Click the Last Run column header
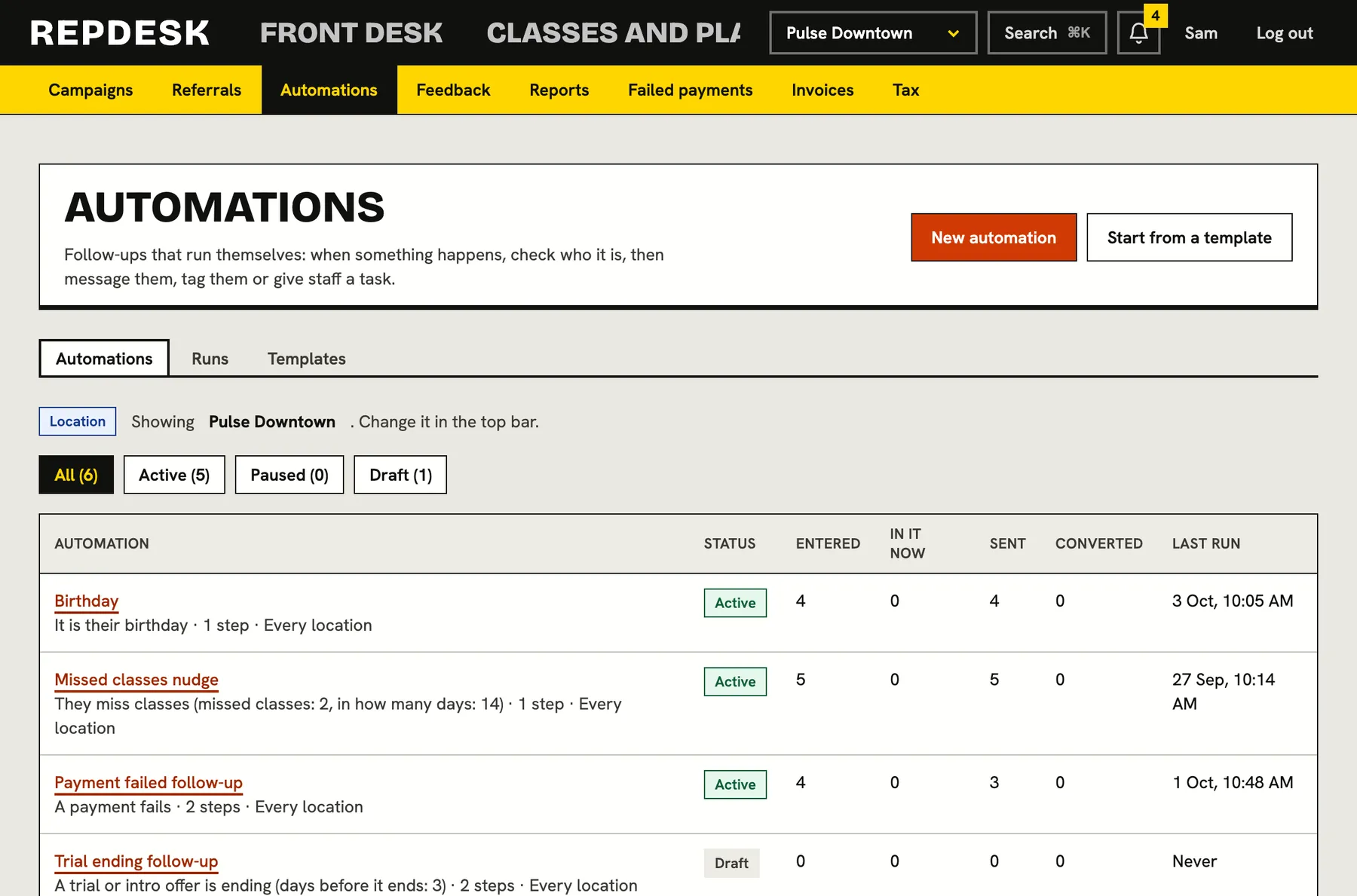 pyautogui.click(x=1206, y=543)
